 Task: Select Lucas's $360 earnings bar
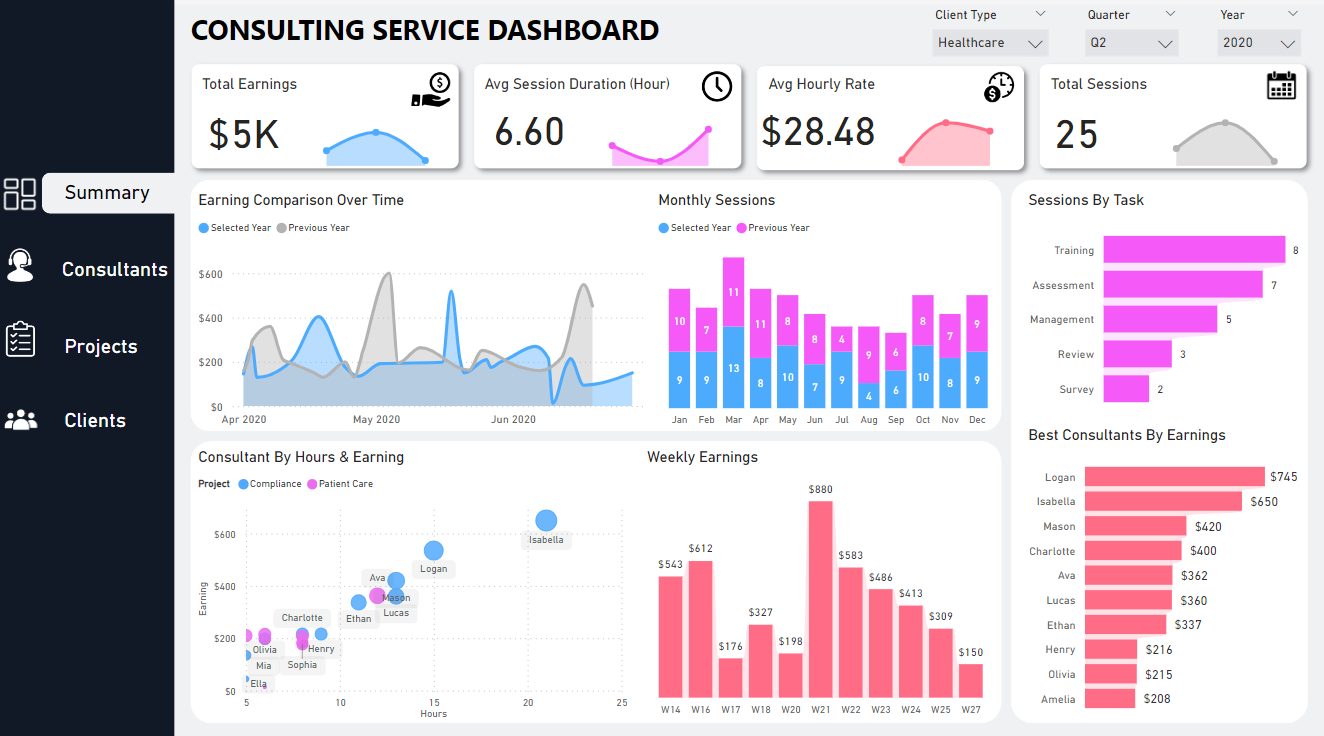1128,600
